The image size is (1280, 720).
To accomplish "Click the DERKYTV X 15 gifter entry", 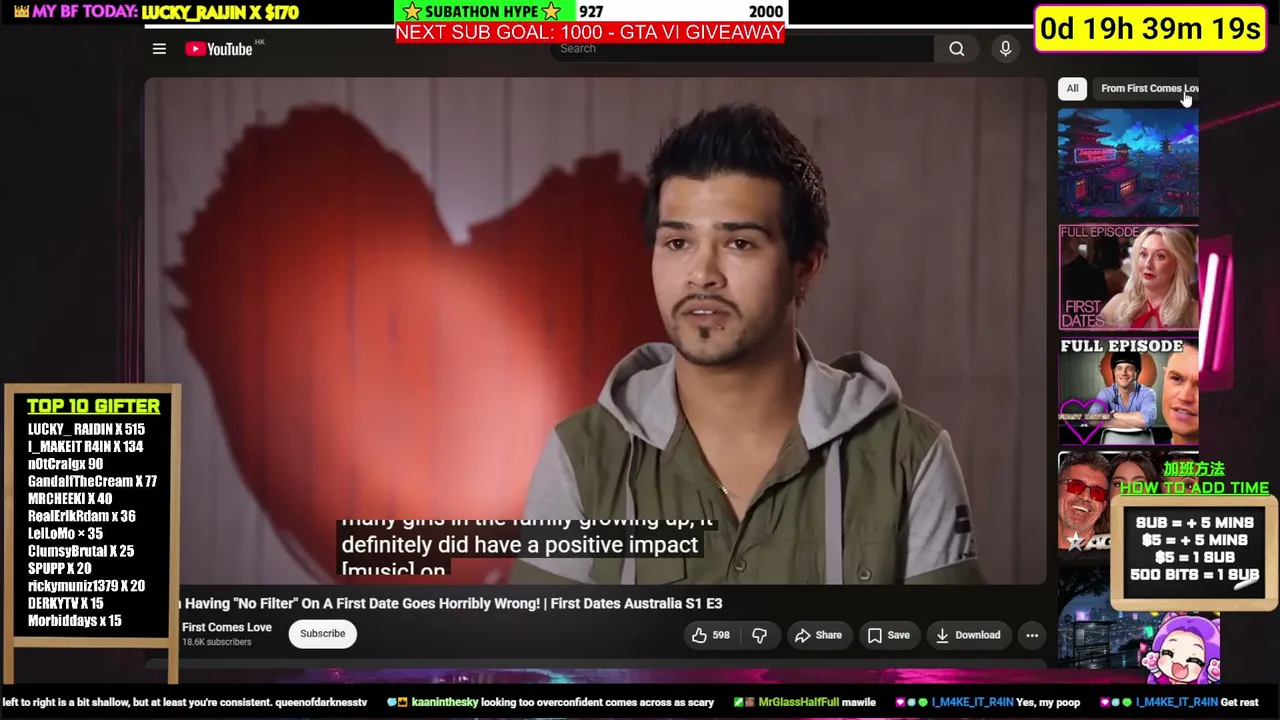I will [x=65, y=603].
